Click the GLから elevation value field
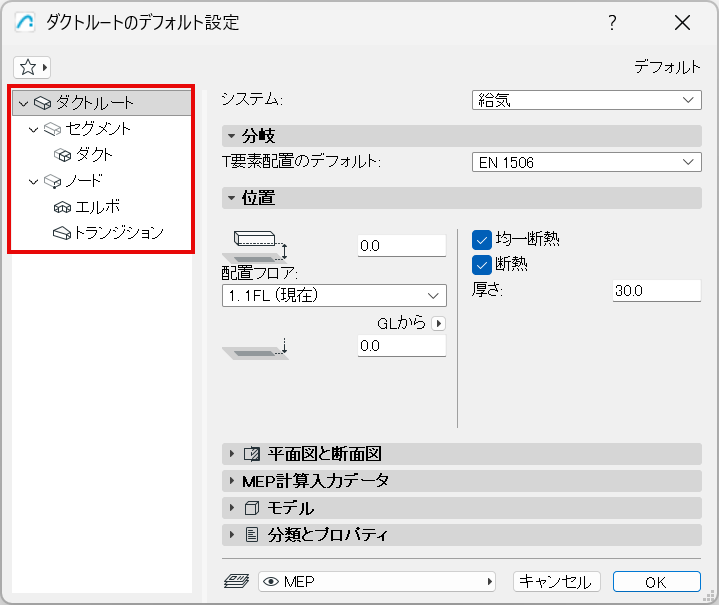Viewport: 719px width, 605px height. pyautogui.click(x=402, y=346)
